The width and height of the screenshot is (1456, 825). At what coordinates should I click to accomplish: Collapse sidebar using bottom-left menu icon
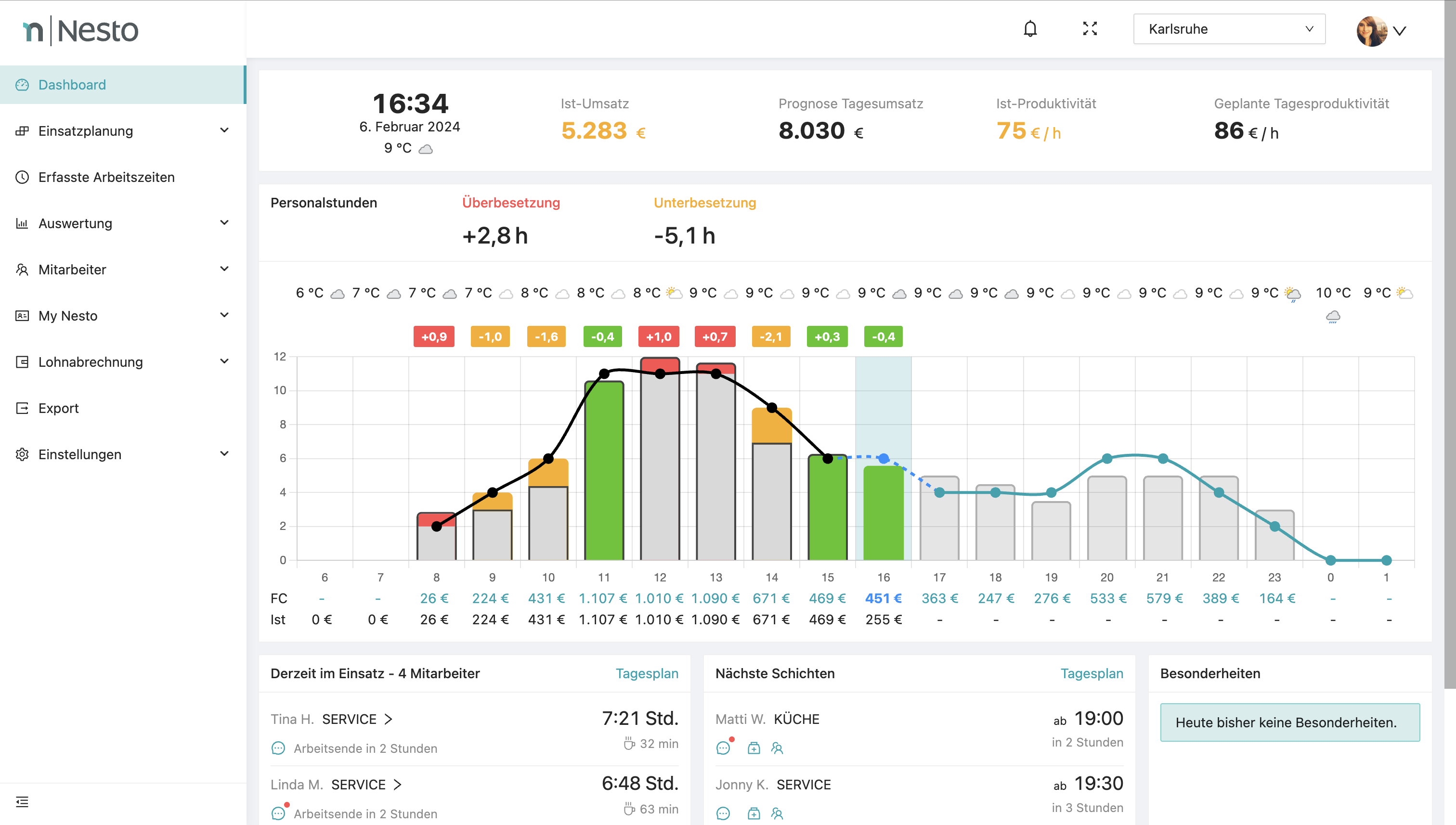(x=22, y=801)
